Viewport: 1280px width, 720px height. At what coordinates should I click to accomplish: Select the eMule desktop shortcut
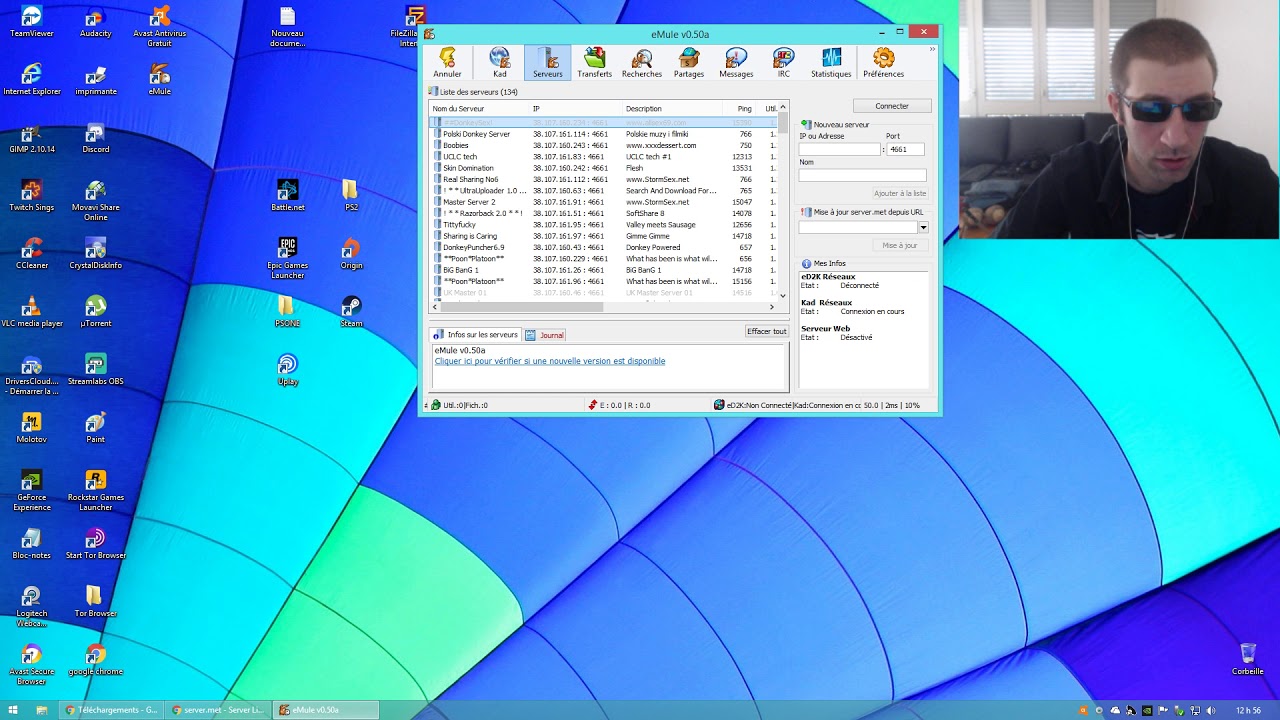pyautogui.click(x=159, y=80)
